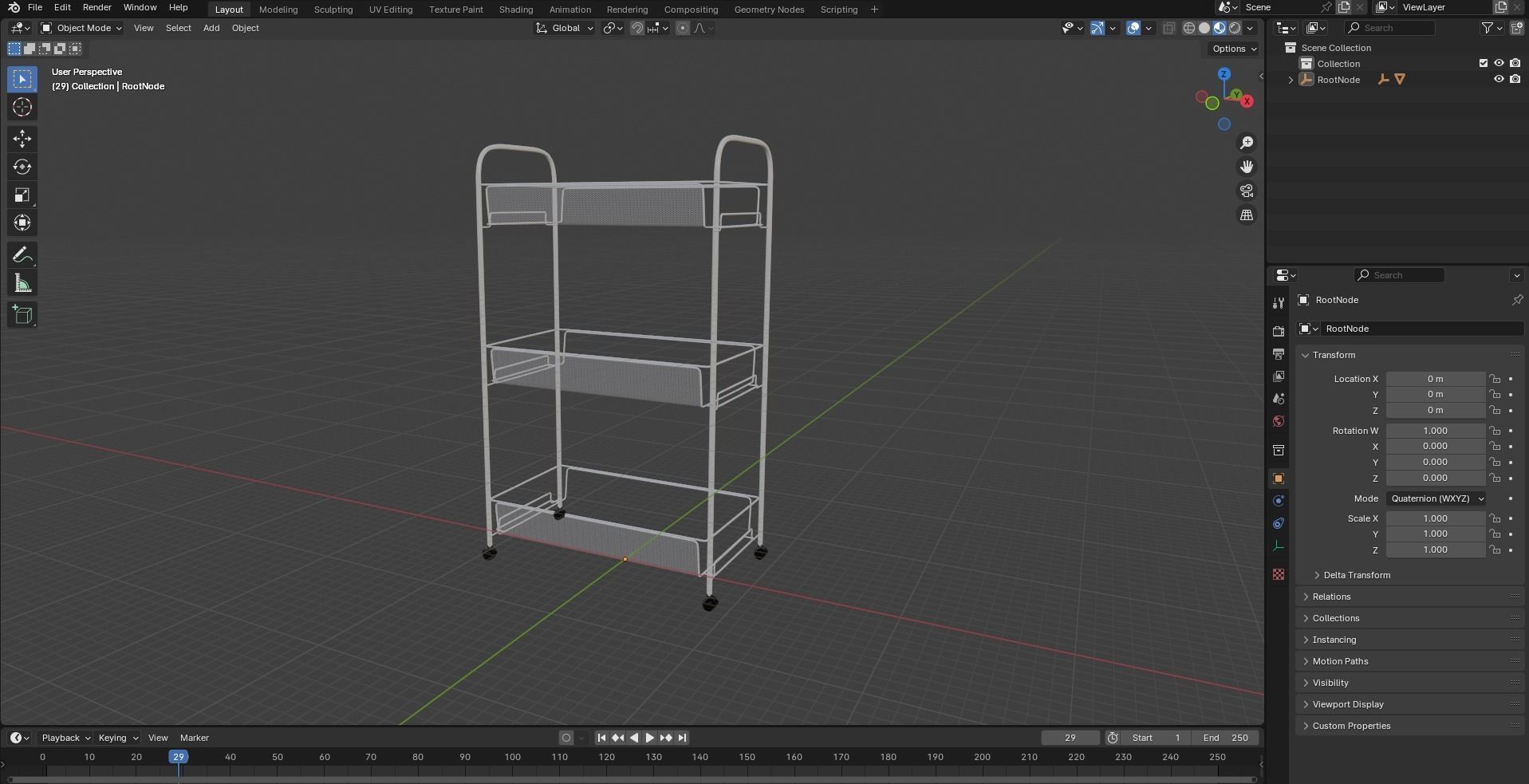The width and height of the screenshot is (1529, 784).
Task: Click the current frame field showing 29
Action: [x=1070, y=738]
